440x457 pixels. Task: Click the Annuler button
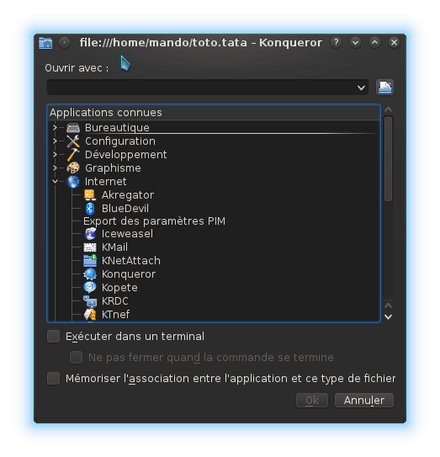(x=364, y=400)
